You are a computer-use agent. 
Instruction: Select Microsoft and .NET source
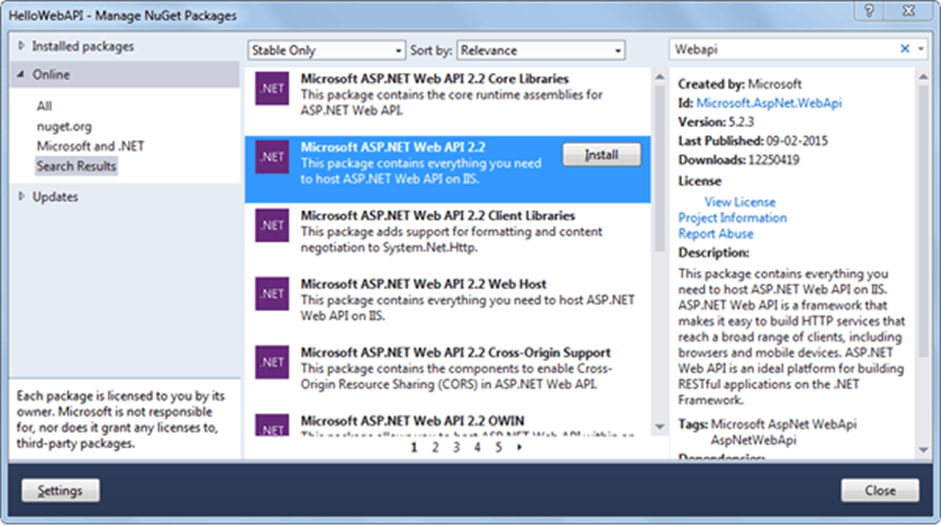click(90, 146)
